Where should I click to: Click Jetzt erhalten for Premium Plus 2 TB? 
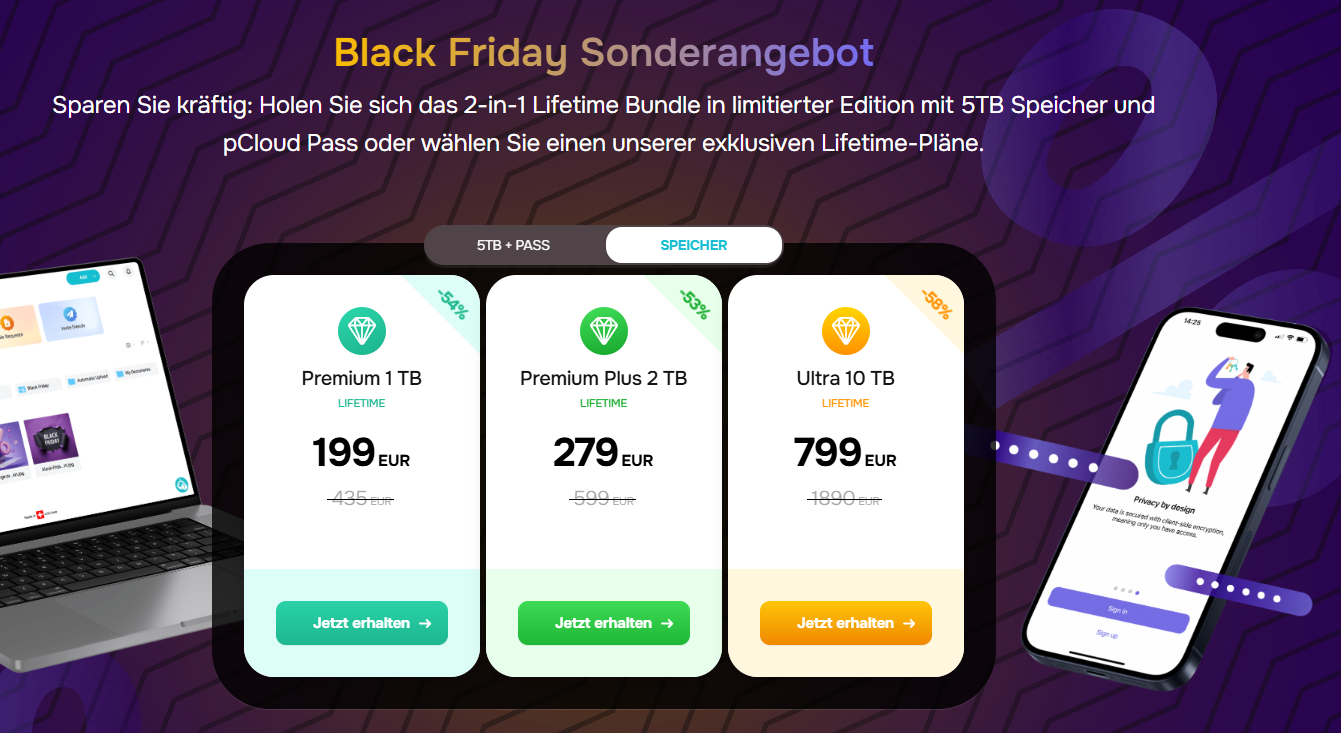tap(604, 623)
